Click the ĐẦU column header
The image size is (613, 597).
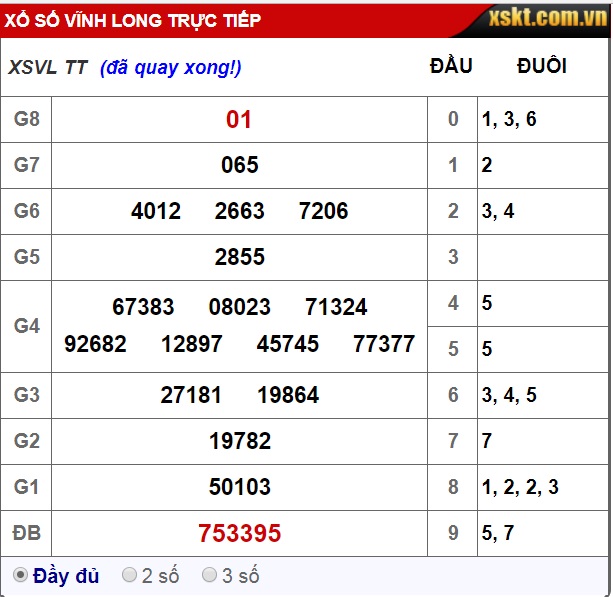(x=451, y=66)
